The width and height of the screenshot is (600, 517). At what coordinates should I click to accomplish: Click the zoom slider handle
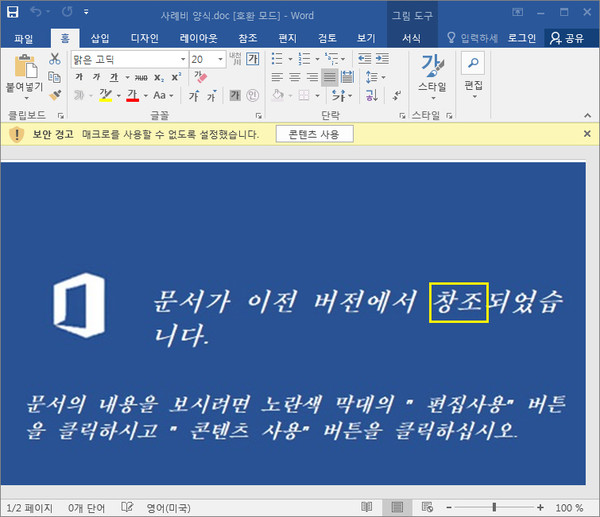click(494, 507)
